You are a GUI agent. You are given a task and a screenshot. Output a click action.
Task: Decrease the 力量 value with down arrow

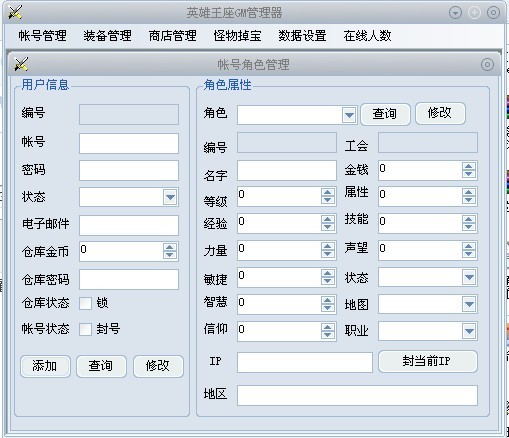(x=328, y=254)
